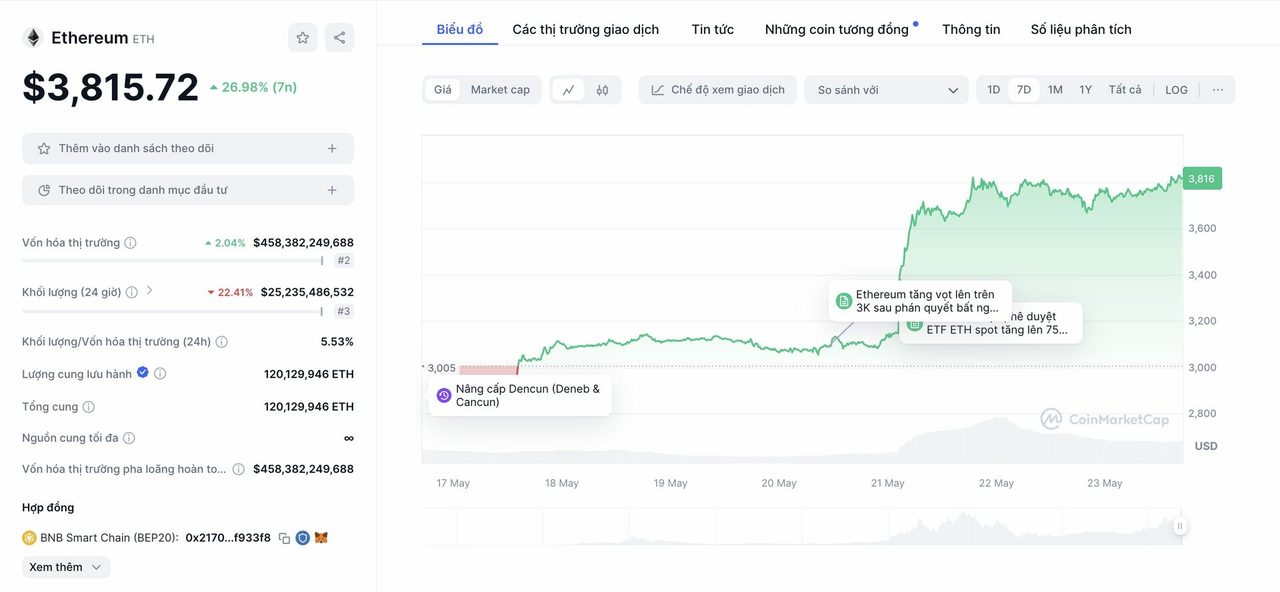
Task: Toggle LOG scale on the chart
Action: pyautogui.click(x=1176, y=90)
